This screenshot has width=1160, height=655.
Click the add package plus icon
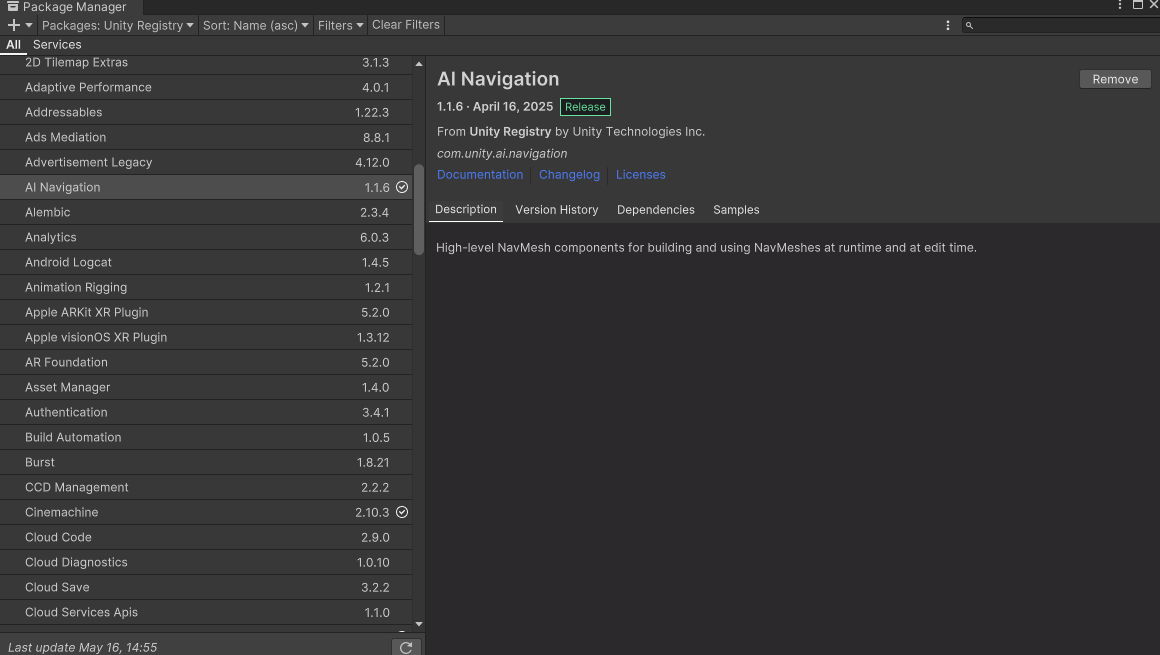pyautogui.click(x=13, y=25)
